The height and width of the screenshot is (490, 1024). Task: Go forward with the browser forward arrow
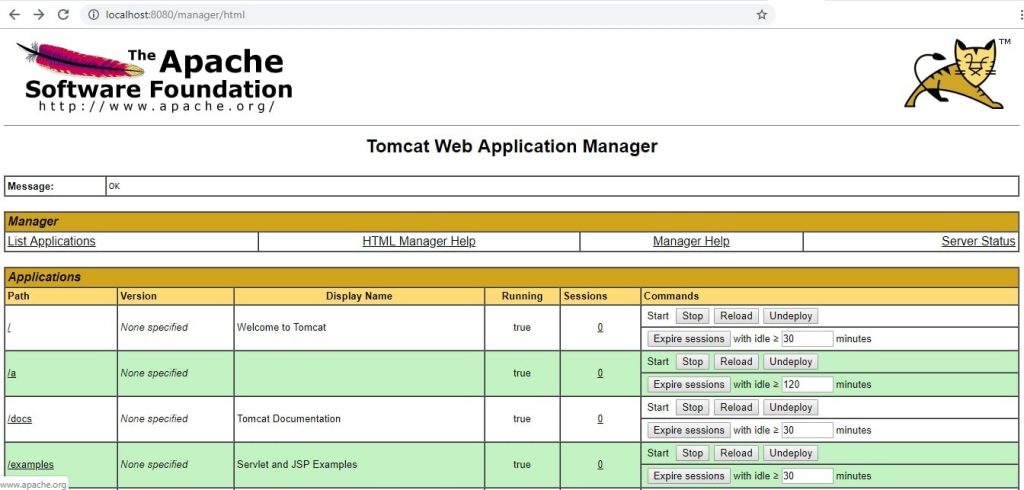point(39,14)
